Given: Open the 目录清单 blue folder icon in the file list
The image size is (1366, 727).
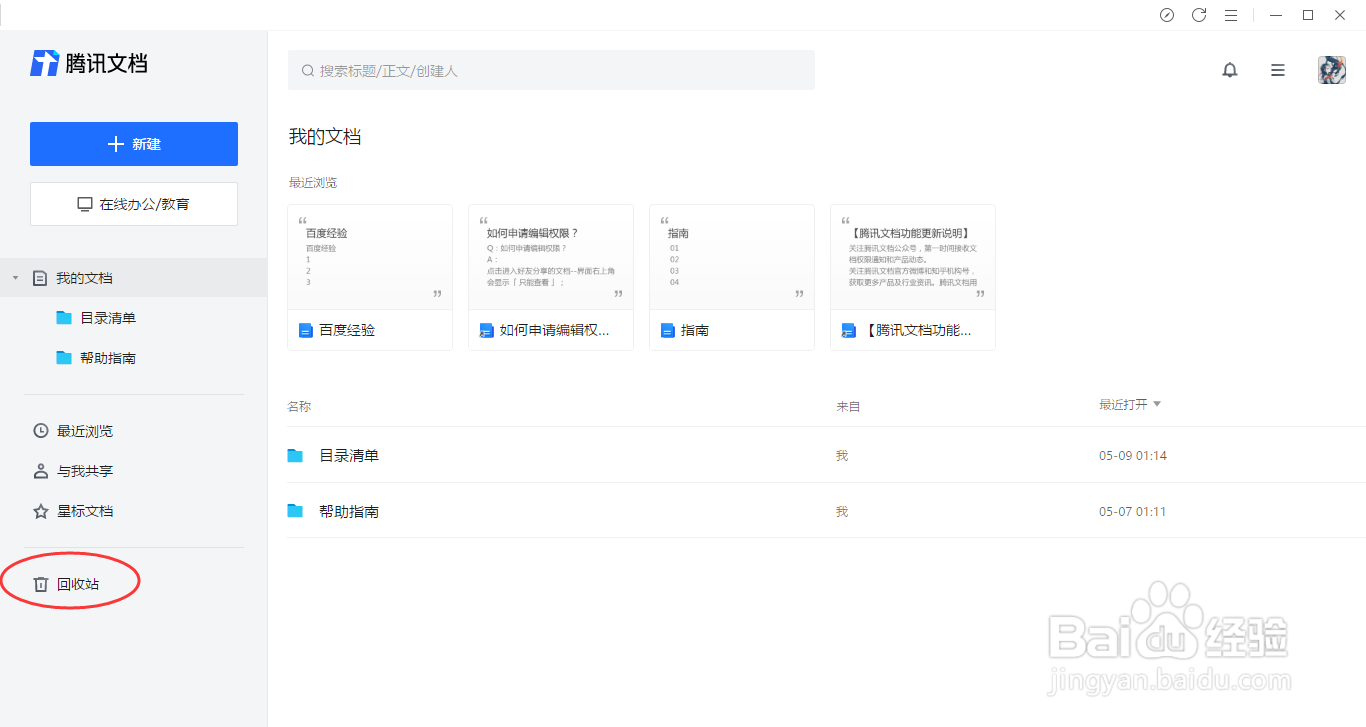Looking at the screenshot, I should 296,455.
